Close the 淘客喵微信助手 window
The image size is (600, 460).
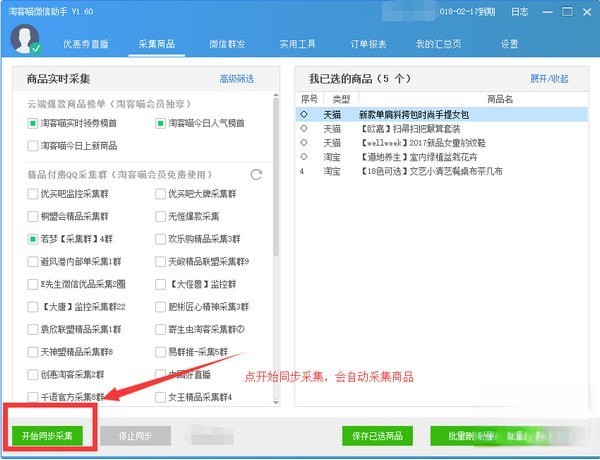(587, 12)
